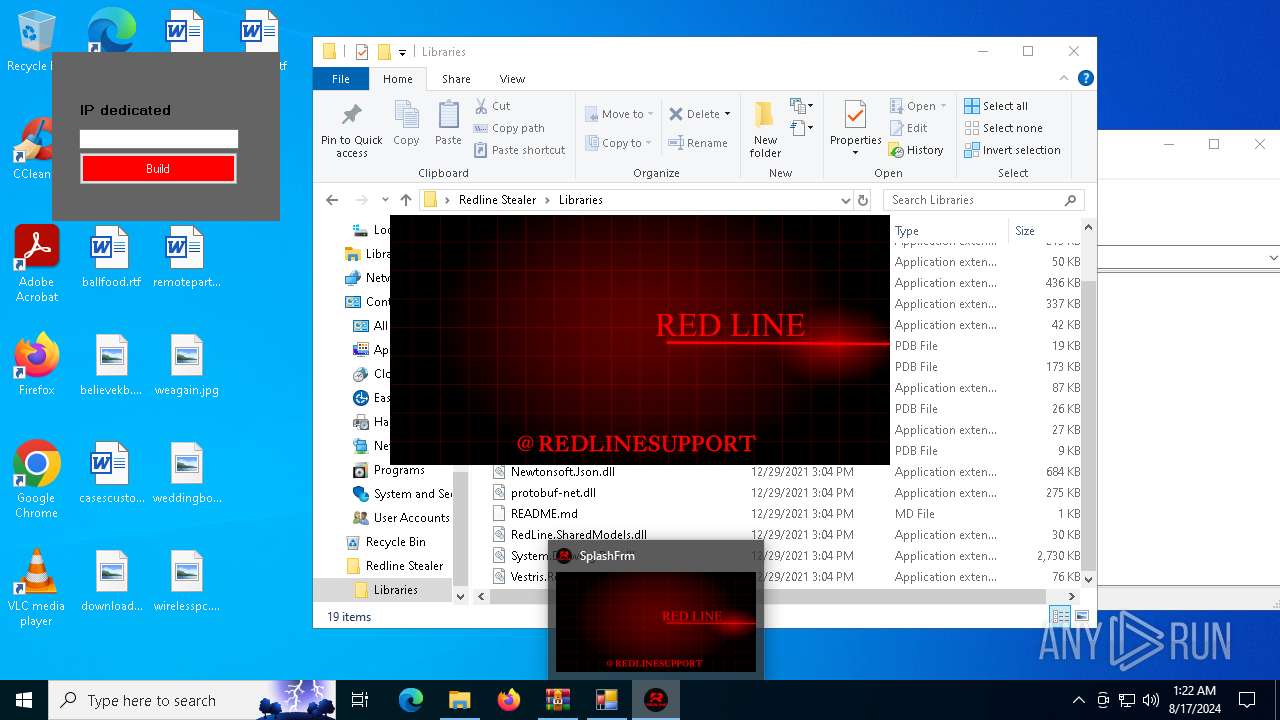Select Libraries folder in navigation pane
The image size is (1280, 720).
[x=395, y=590]
